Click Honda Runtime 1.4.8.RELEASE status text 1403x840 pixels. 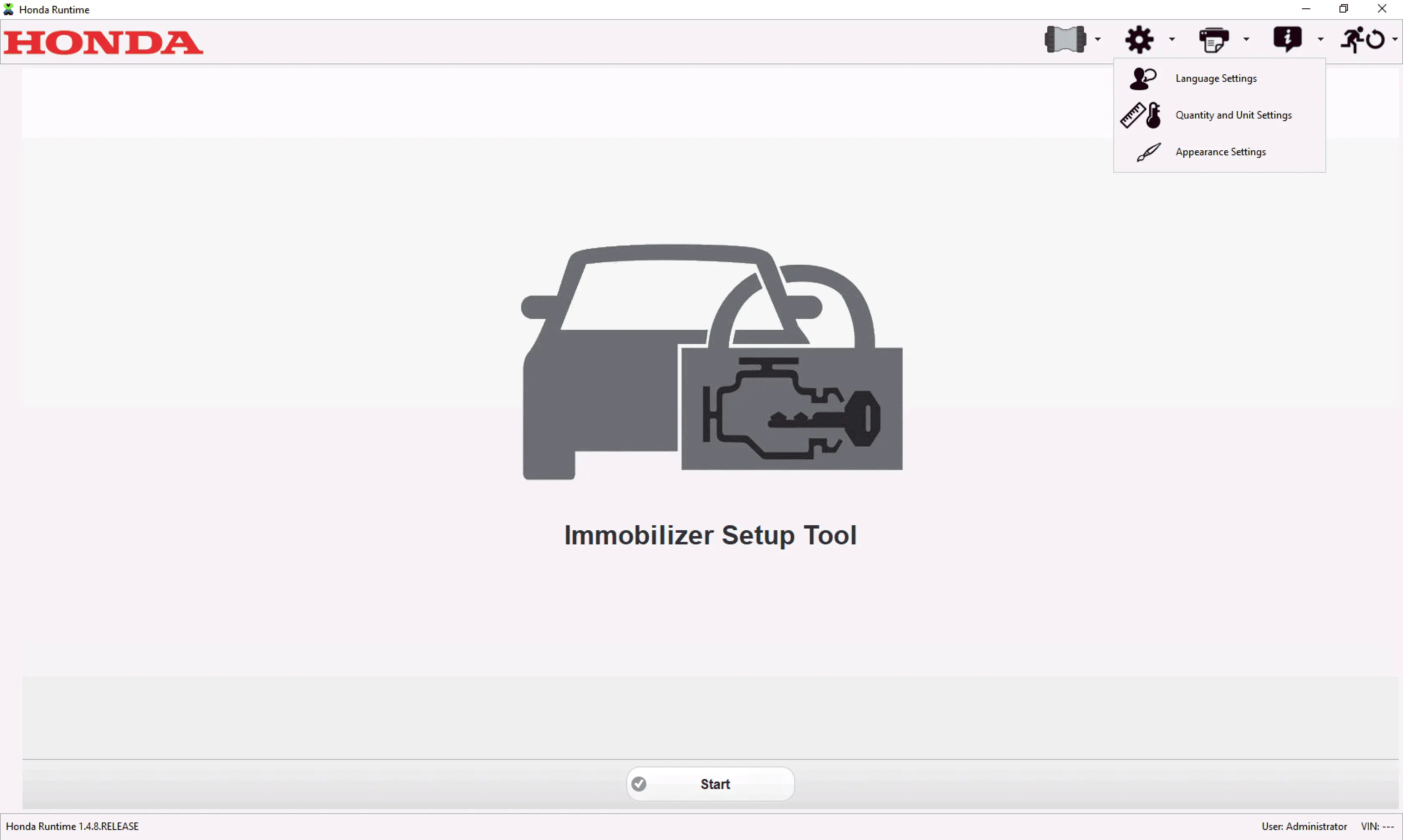point(72,826)
